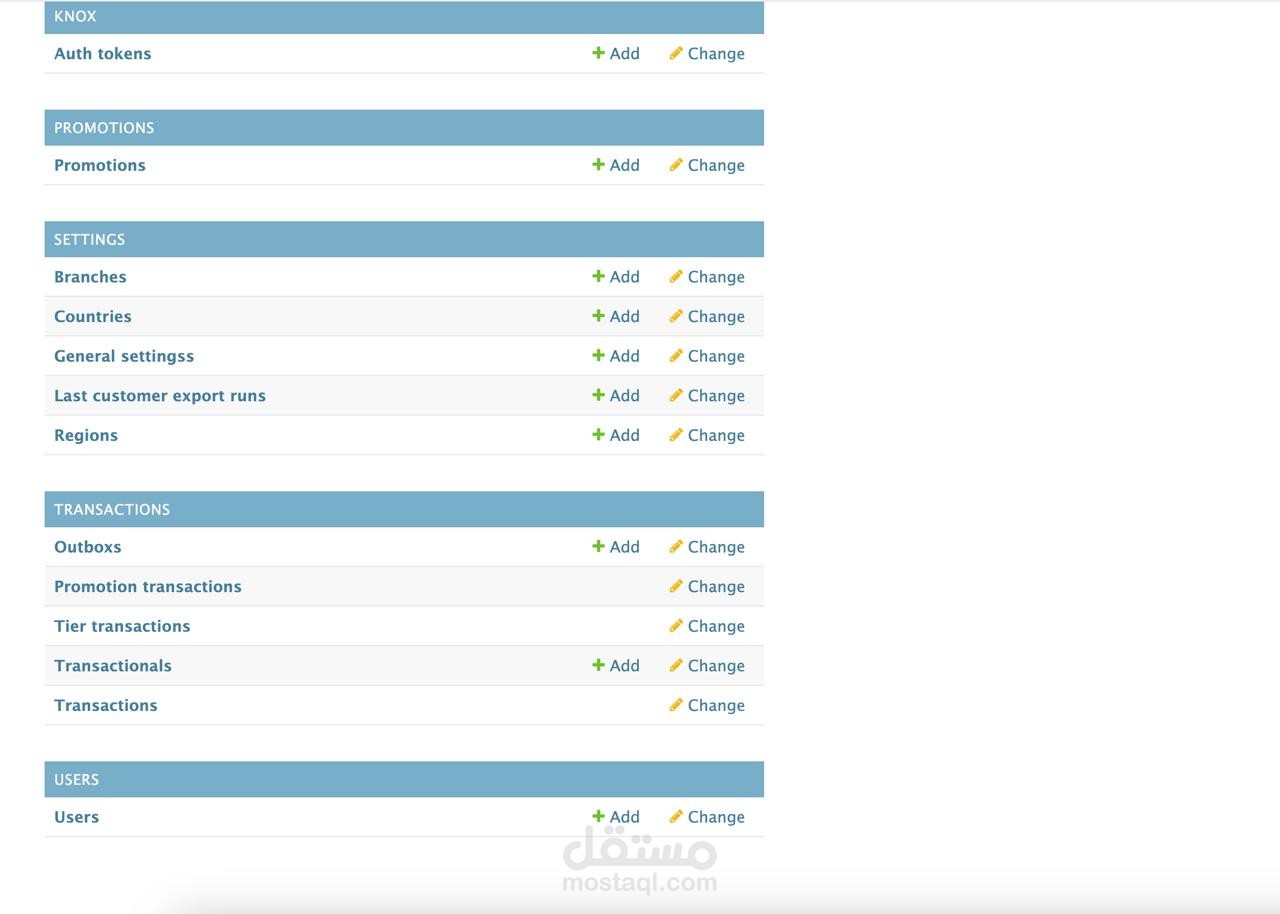Screen dimensions: 1280x914
Task: Add a new Transactional
Action: (616, 666)
